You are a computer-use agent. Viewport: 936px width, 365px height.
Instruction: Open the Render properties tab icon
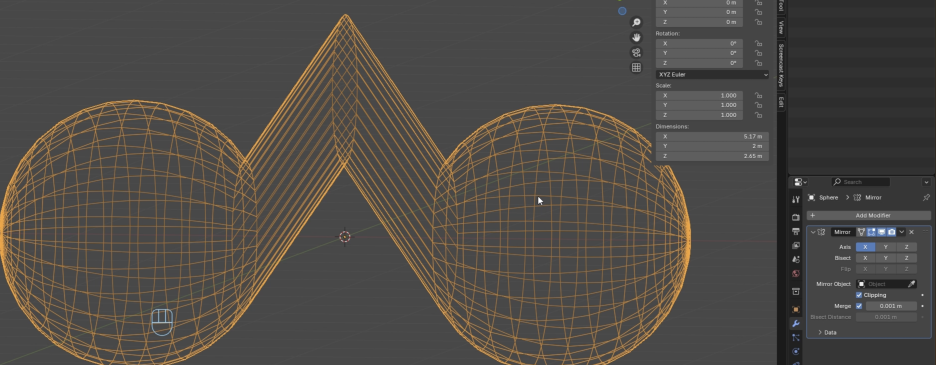pos(796,217)
